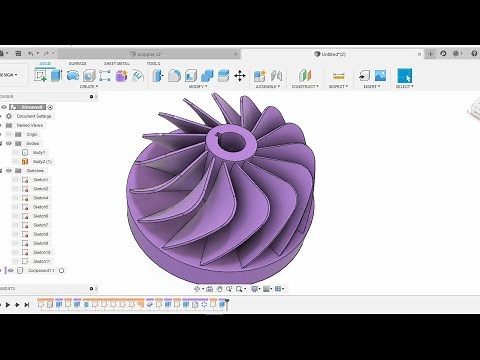Select the Create Form tool

coord(121,76)
